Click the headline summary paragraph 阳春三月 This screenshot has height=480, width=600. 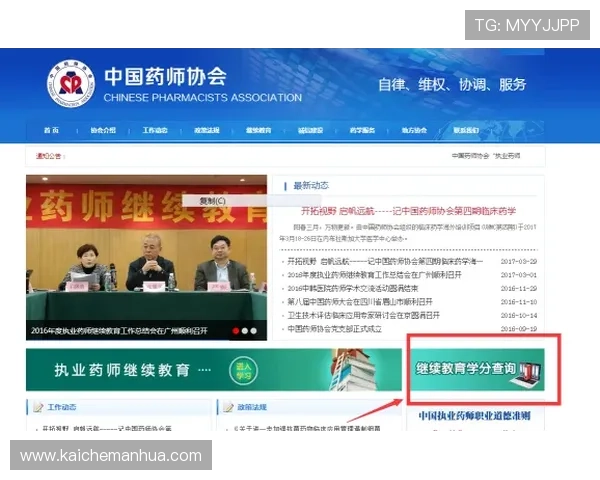[x=408, y=233]
